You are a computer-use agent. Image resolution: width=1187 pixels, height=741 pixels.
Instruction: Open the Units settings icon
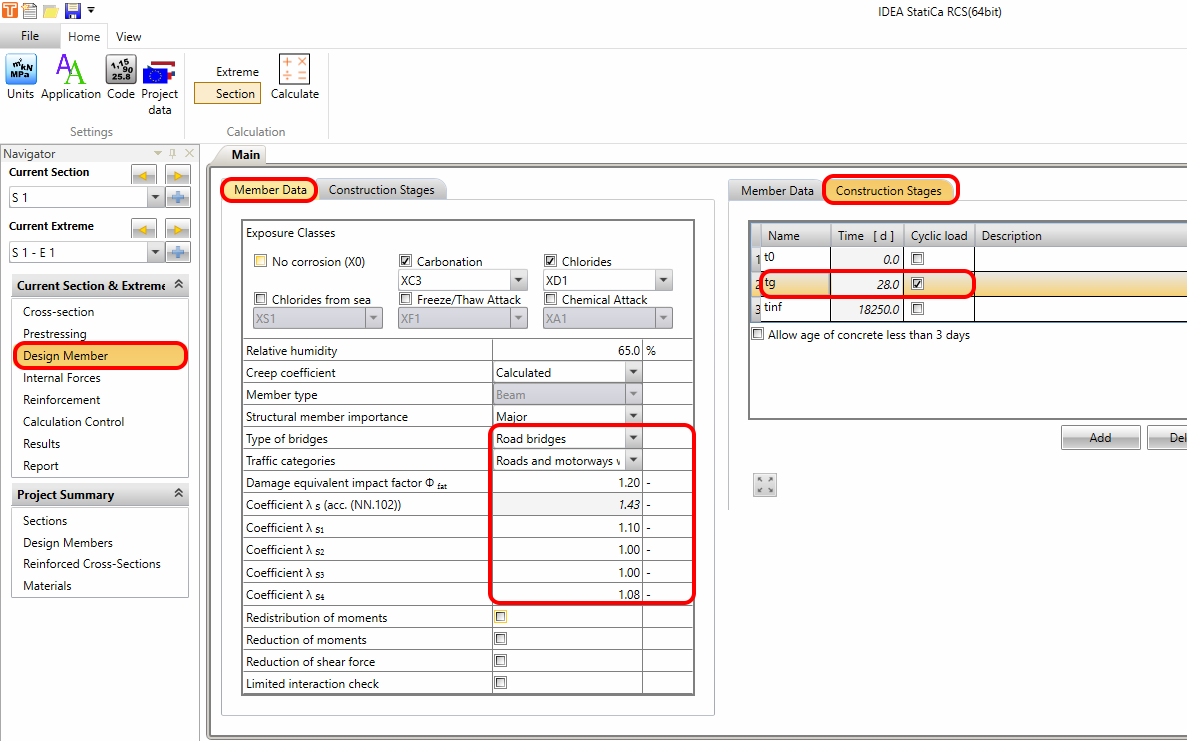[20, 70]
